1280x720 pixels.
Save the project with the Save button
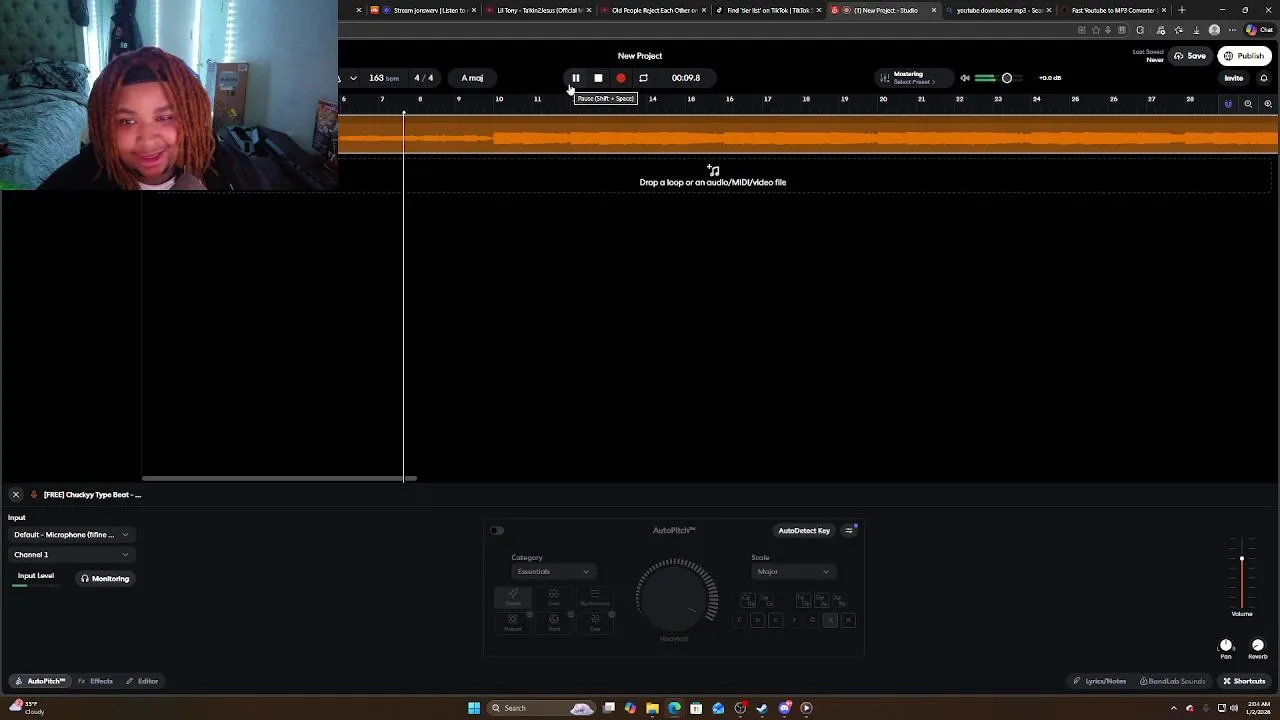click(1190, 56)
